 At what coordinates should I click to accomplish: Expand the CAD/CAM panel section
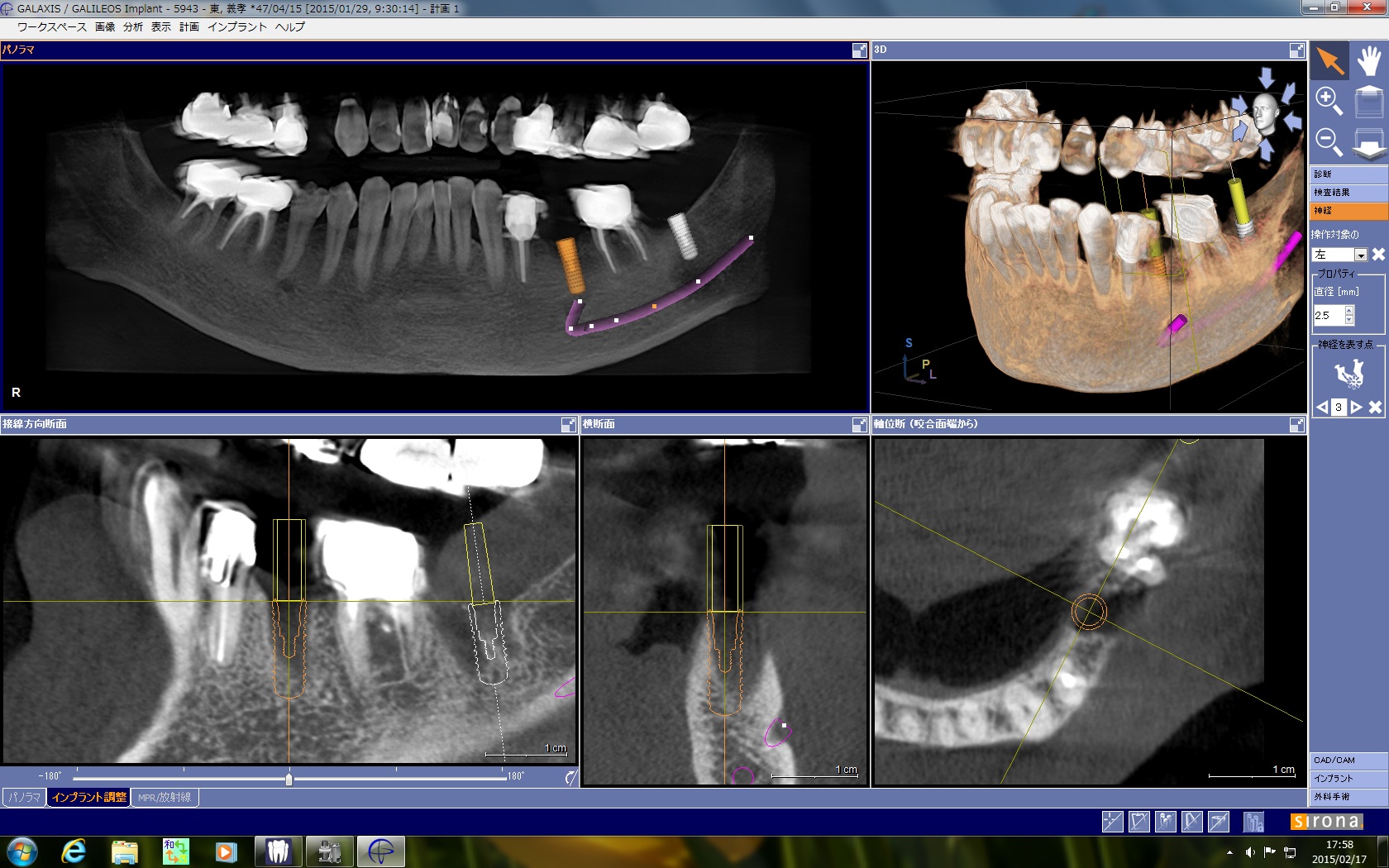click(x=1348, y=761)
